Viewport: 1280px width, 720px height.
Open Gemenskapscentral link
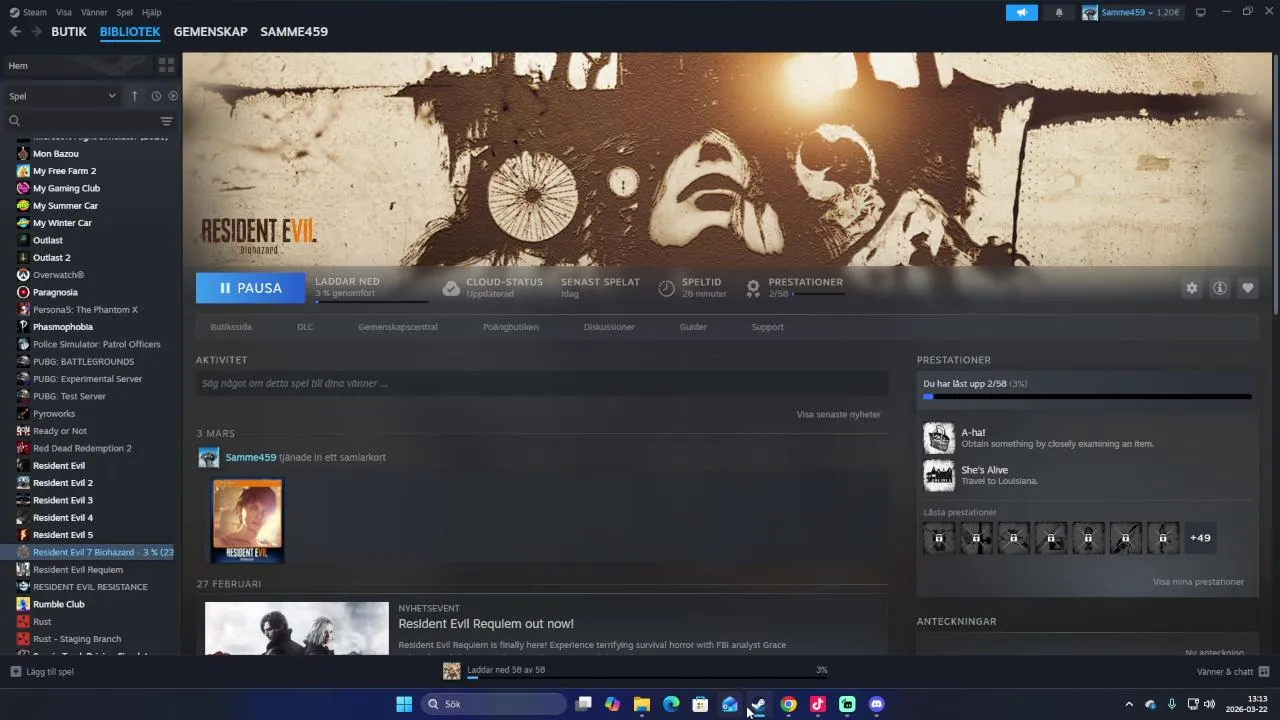(398, 327)
